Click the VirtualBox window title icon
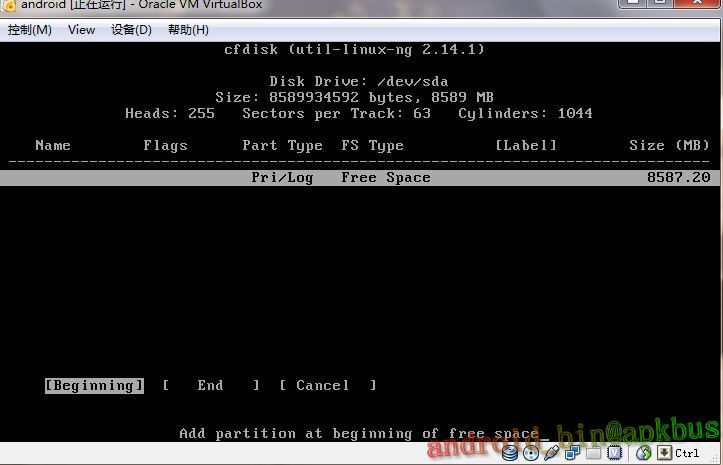723x465 pixels. tap(8, 5)
